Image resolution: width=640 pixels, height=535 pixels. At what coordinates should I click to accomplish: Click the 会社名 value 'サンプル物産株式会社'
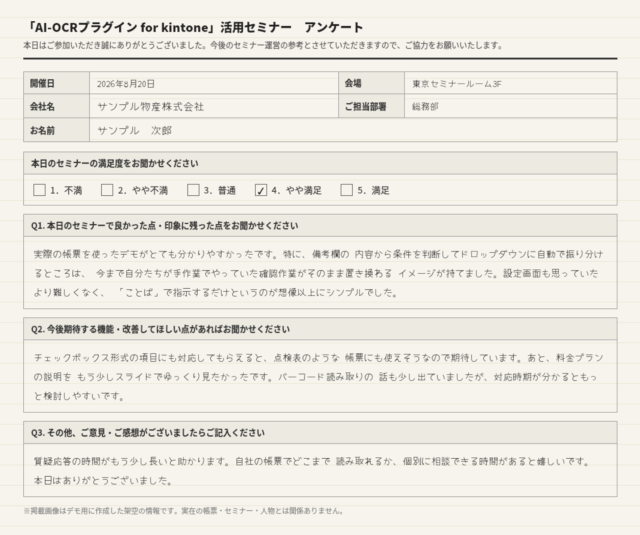pyautogui.click(x=151, y=107)
